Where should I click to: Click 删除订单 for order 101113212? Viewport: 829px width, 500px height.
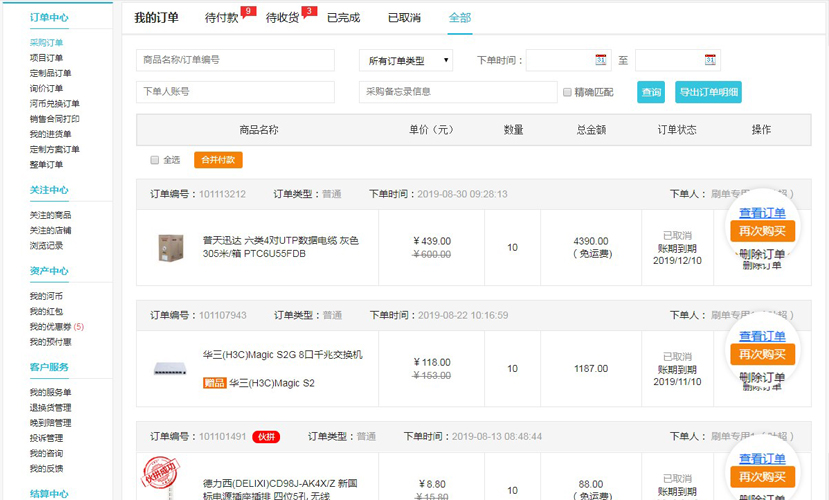(762, 254)
